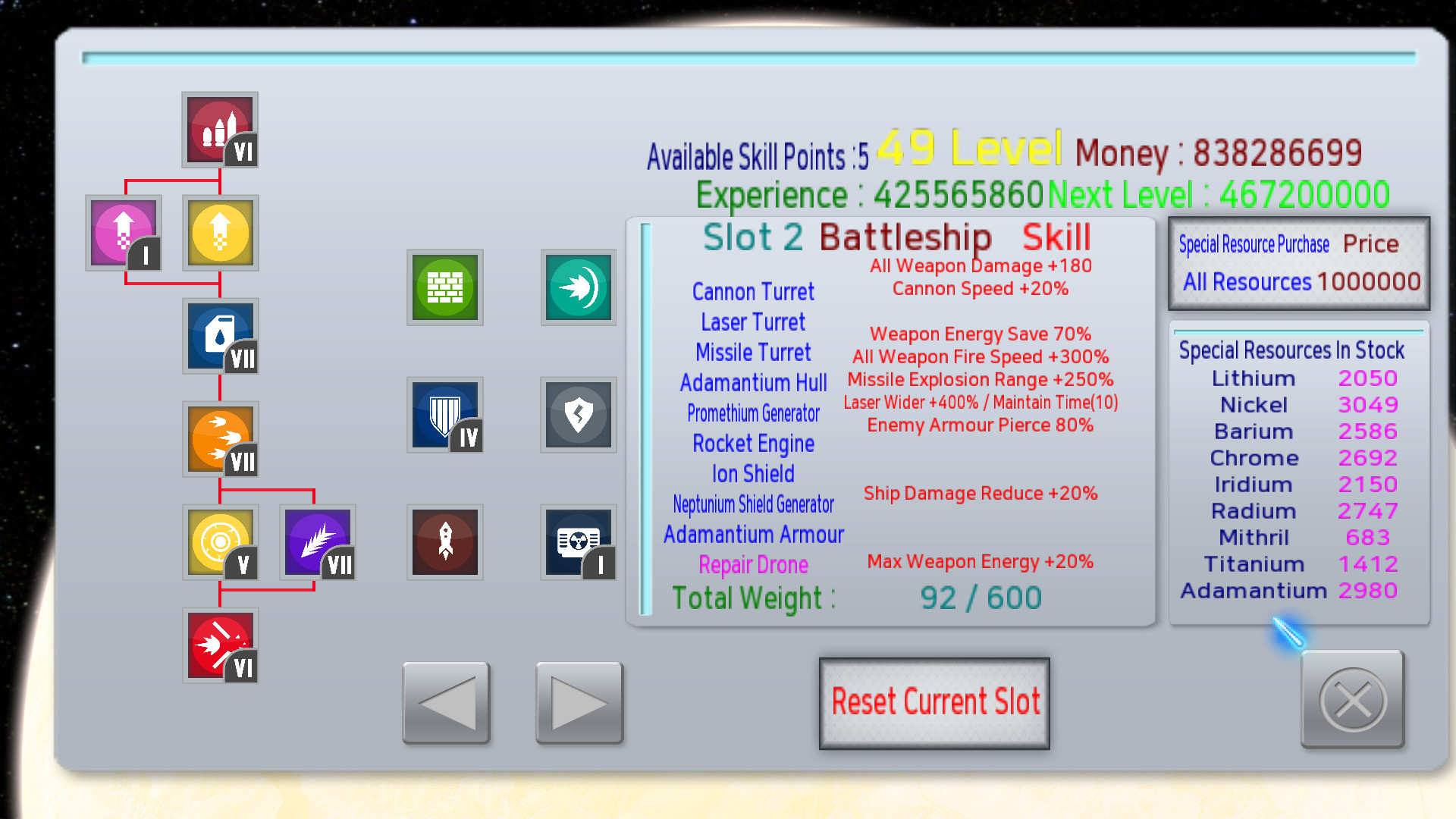1456x819 pixels.
Task: Close the skill panel with X button
Action: (x=1353, y=700)
